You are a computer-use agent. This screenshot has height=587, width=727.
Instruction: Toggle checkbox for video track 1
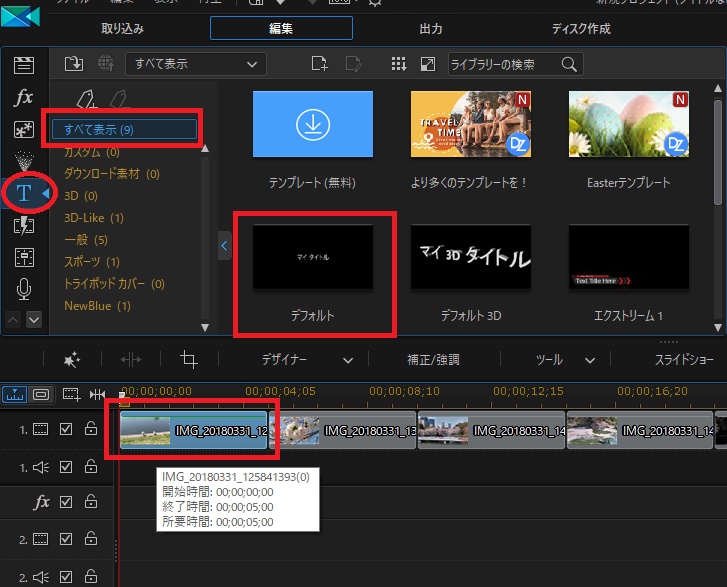point(66,429)
